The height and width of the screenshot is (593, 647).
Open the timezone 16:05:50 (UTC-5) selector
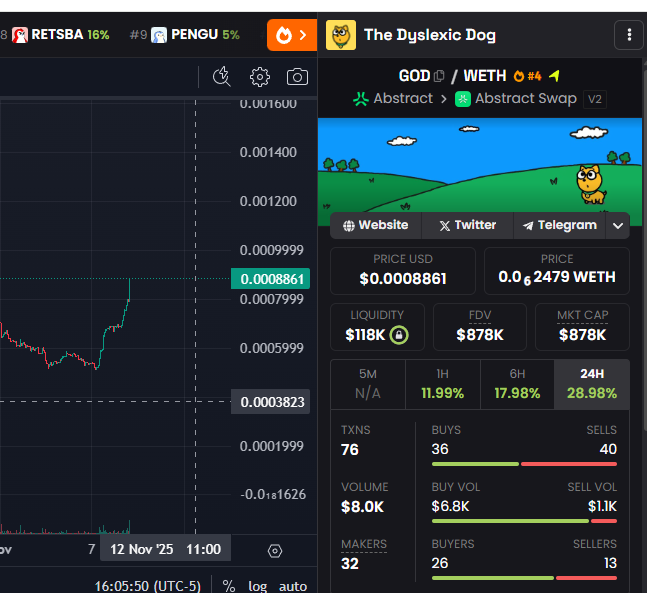pyautogui.click(x=148, y=586)
